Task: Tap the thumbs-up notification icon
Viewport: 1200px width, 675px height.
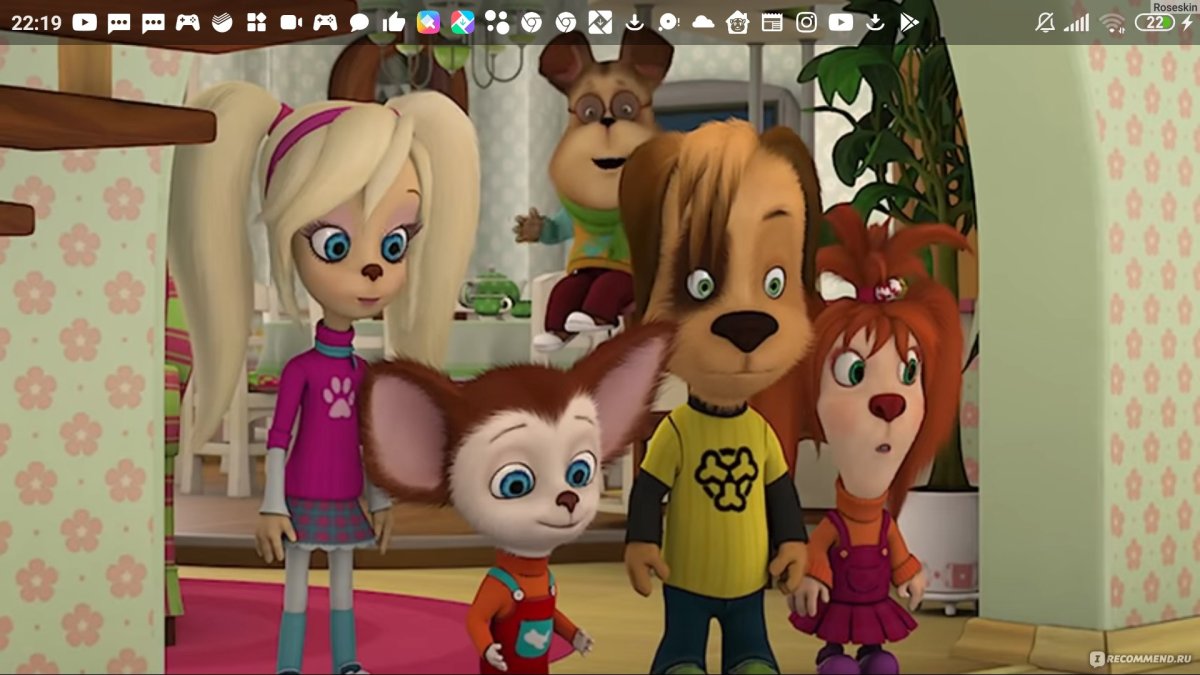Action: click(394, 22)
